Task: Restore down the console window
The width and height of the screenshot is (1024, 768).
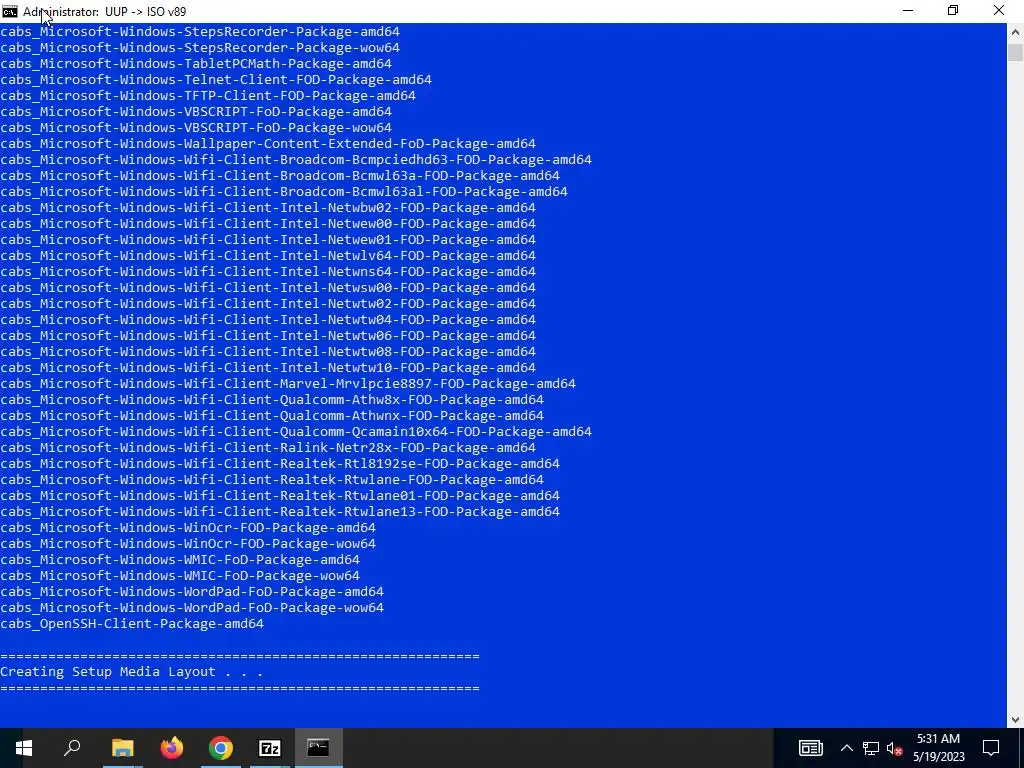Action: pos(953,11)
